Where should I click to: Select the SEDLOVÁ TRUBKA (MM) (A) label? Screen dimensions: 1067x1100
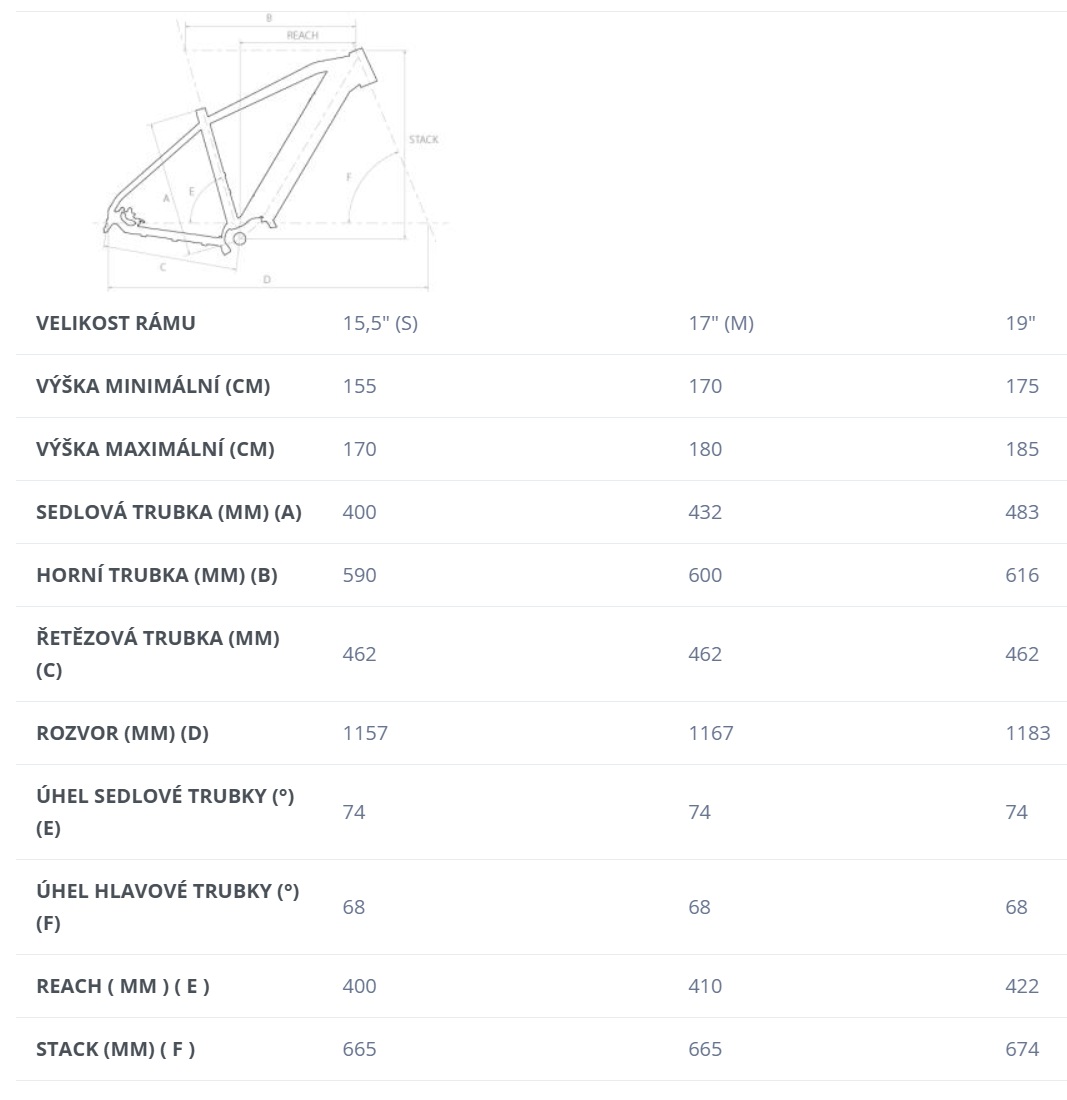pyautogui.click(x=169, y=512)
